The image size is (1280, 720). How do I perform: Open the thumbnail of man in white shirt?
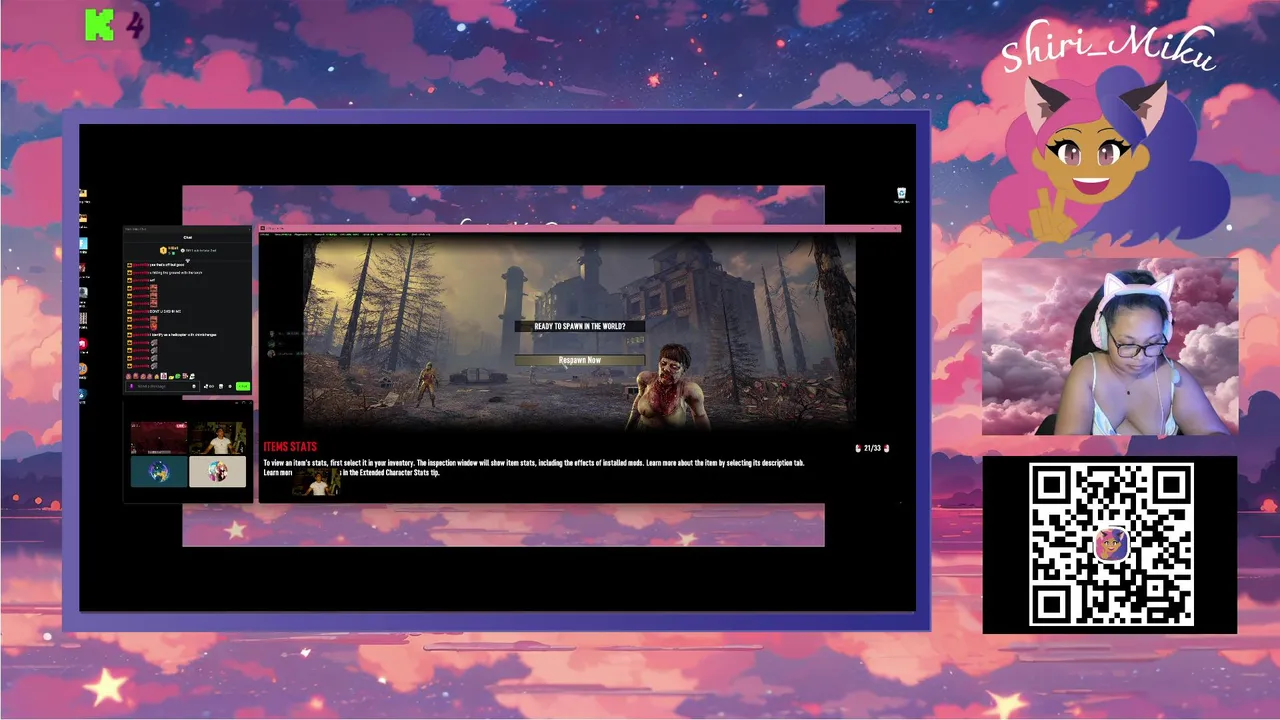coord(217,439)
